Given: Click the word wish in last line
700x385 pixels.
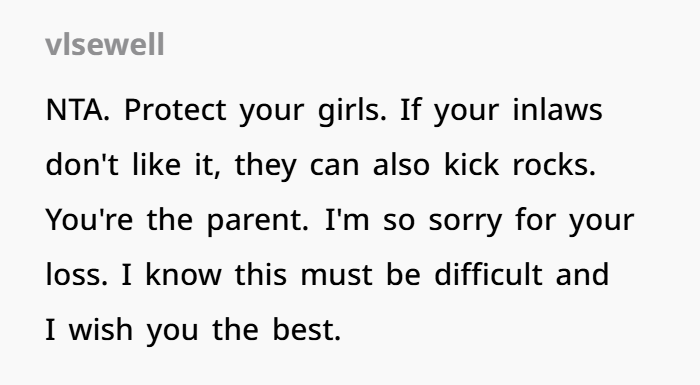Looking at the screenshot, I should (x=101, y=330).
